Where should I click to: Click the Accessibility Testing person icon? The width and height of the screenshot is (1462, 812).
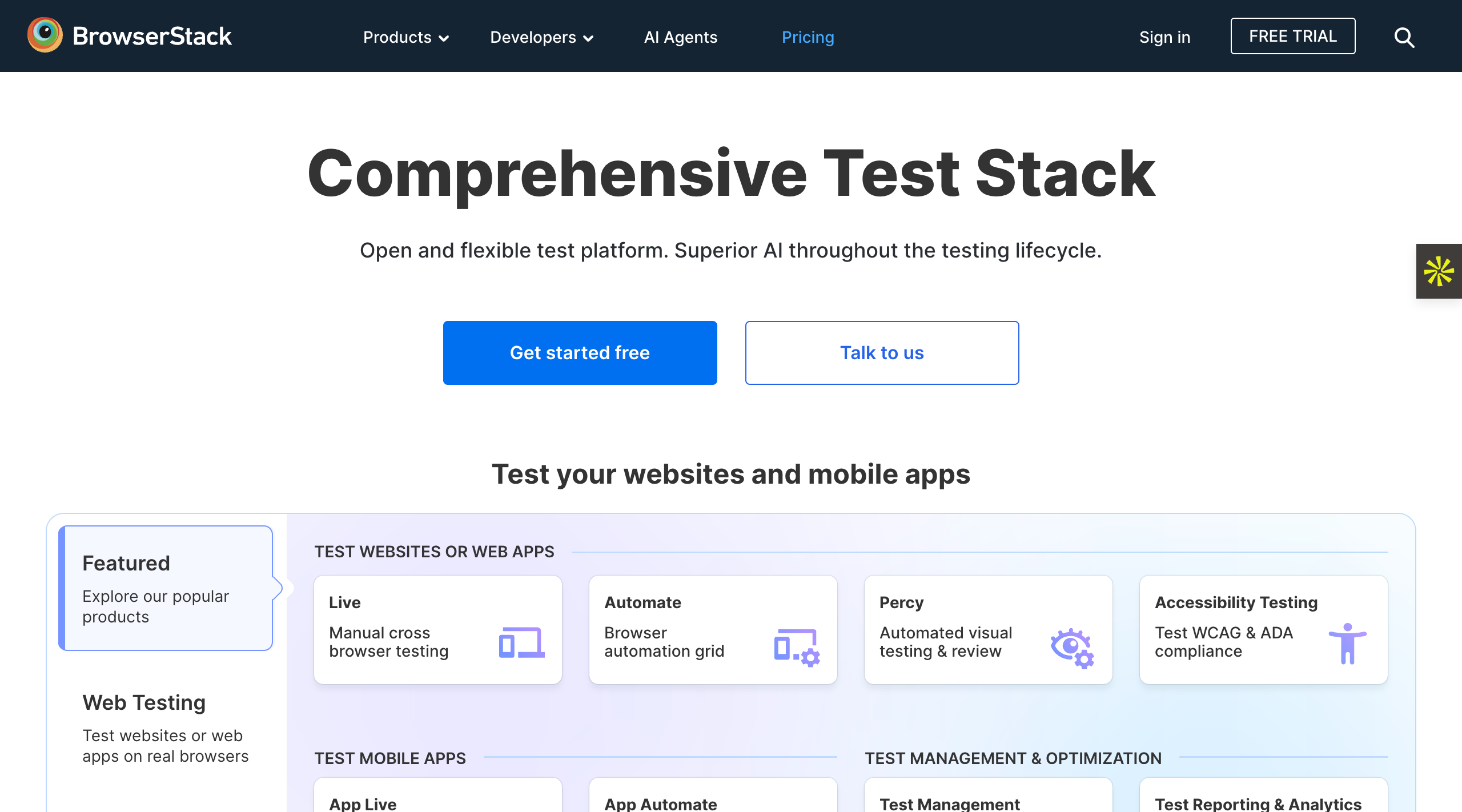coord(1347,644)
